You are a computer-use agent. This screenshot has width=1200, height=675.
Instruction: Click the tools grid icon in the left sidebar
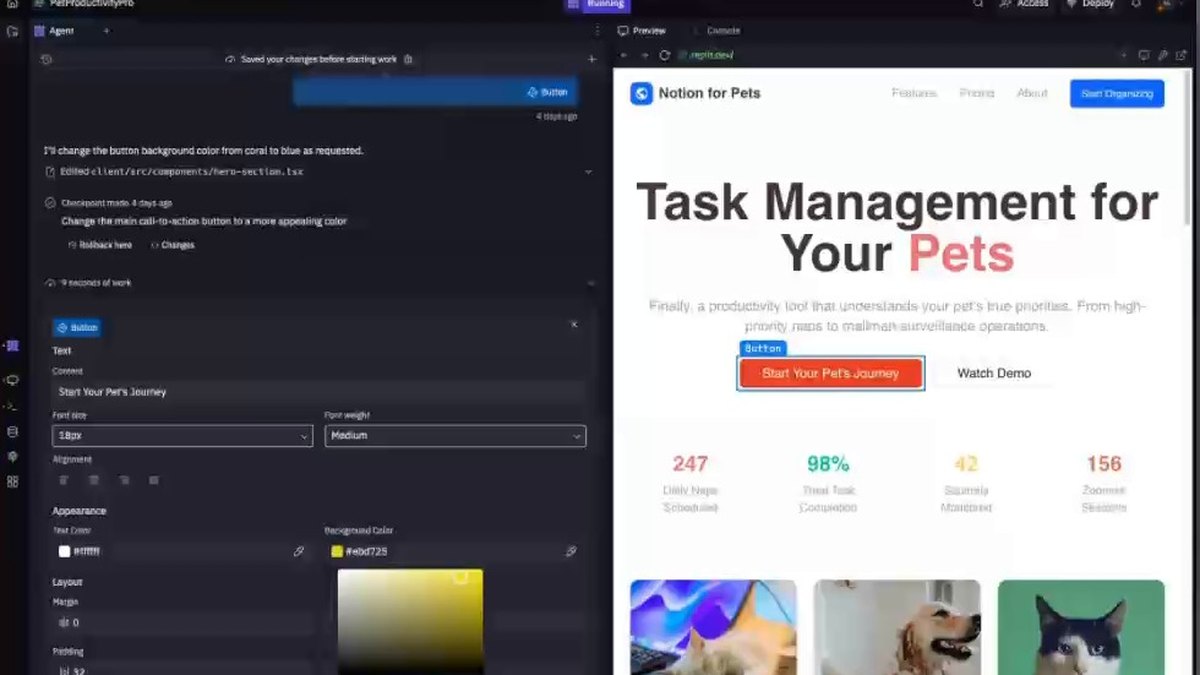(x=12, y=481)
